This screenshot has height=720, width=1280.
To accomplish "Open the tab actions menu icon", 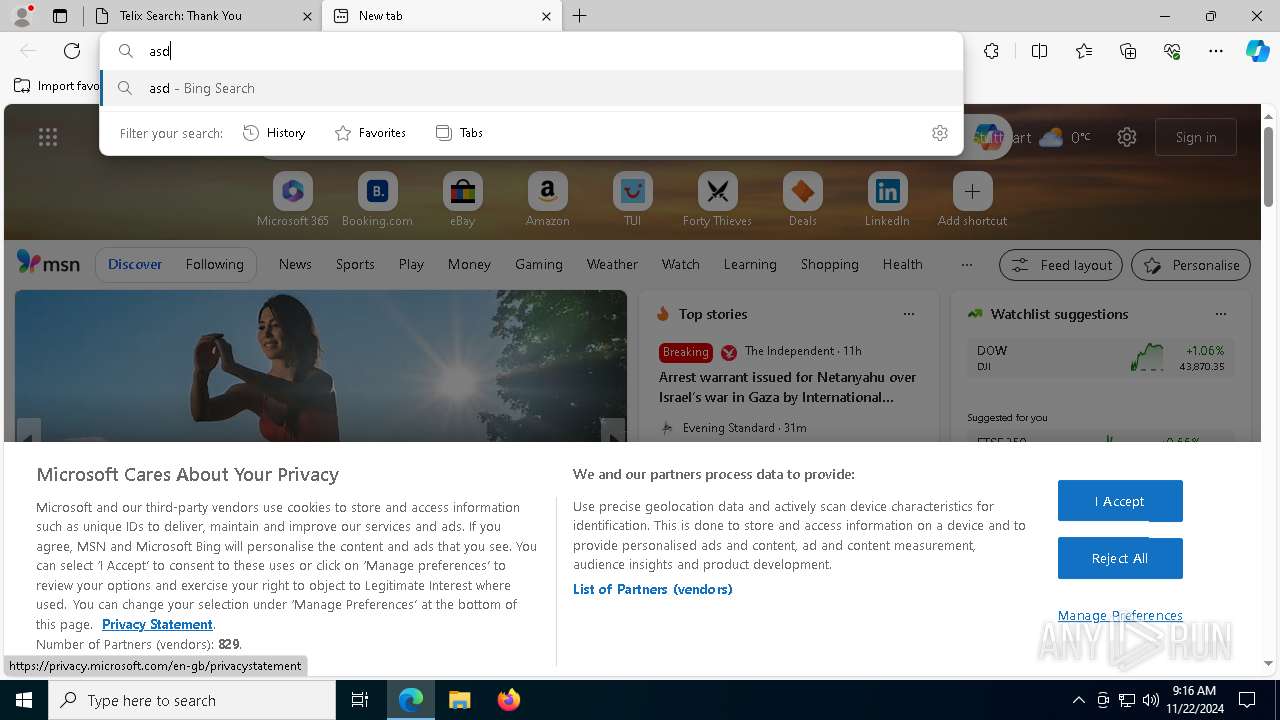I will point(60,16).
